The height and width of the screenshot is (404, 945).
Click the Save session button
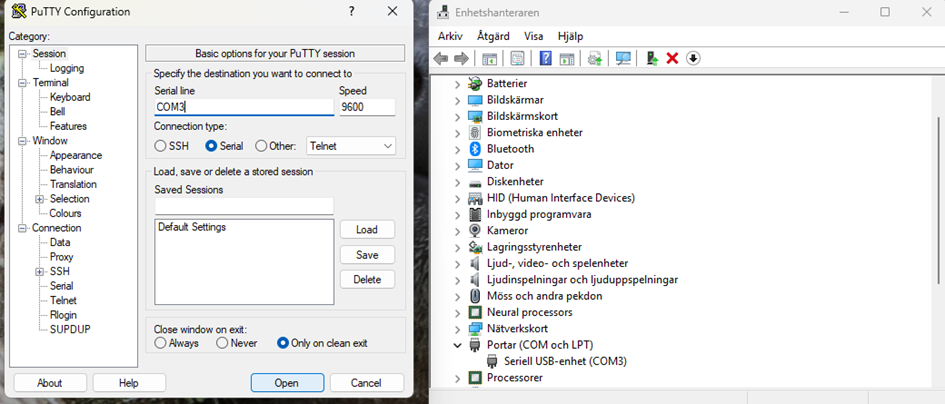click(x=367, y=255)
